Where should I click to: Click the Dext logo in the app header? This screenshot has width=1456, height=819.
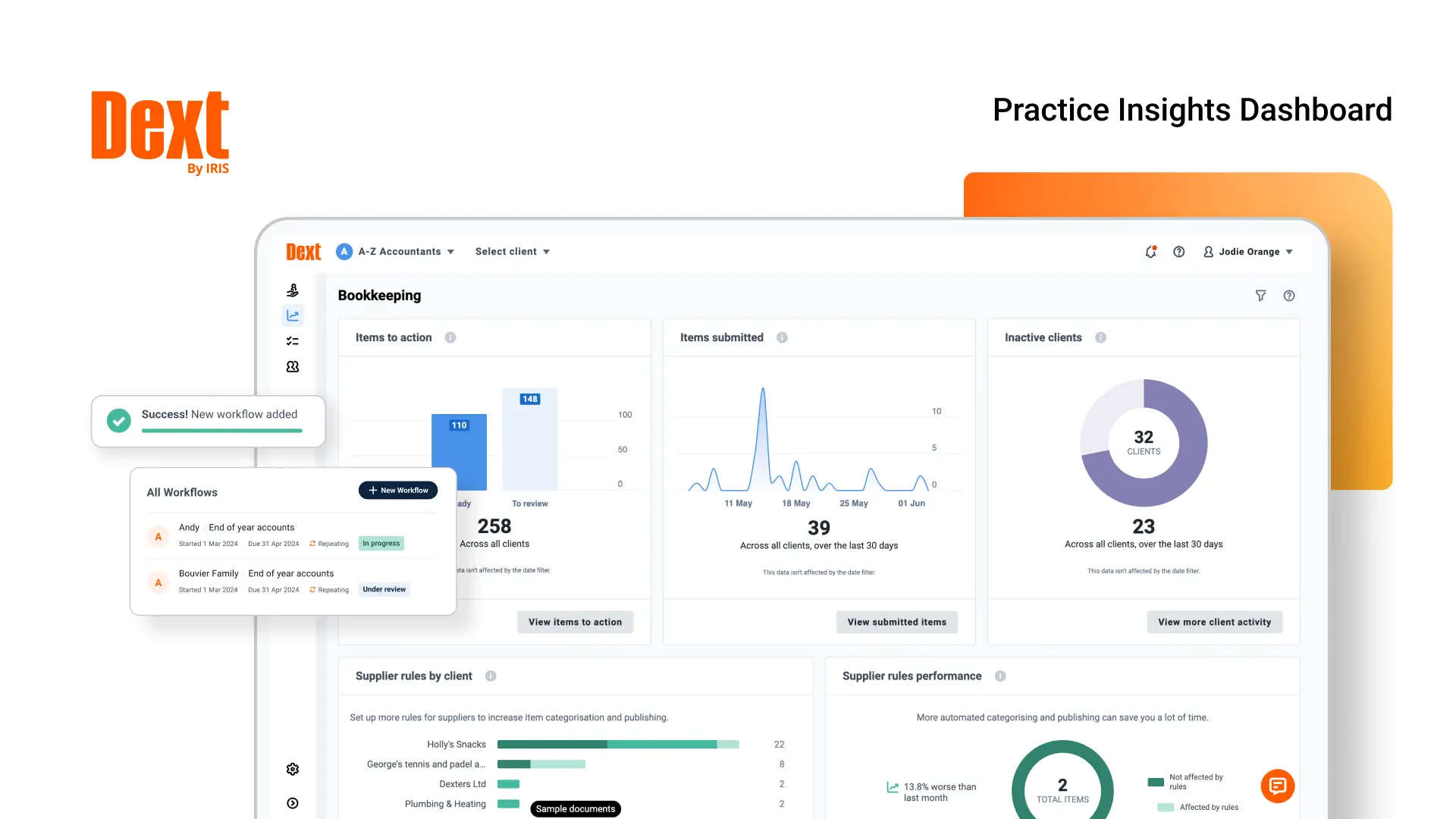coord(303,252)
